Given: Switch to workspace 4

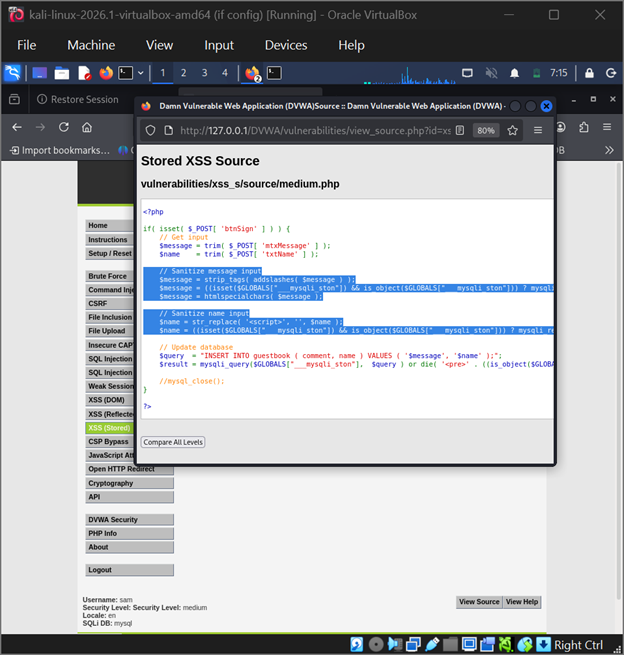Looking at the screenshot, I should [225, 73].
